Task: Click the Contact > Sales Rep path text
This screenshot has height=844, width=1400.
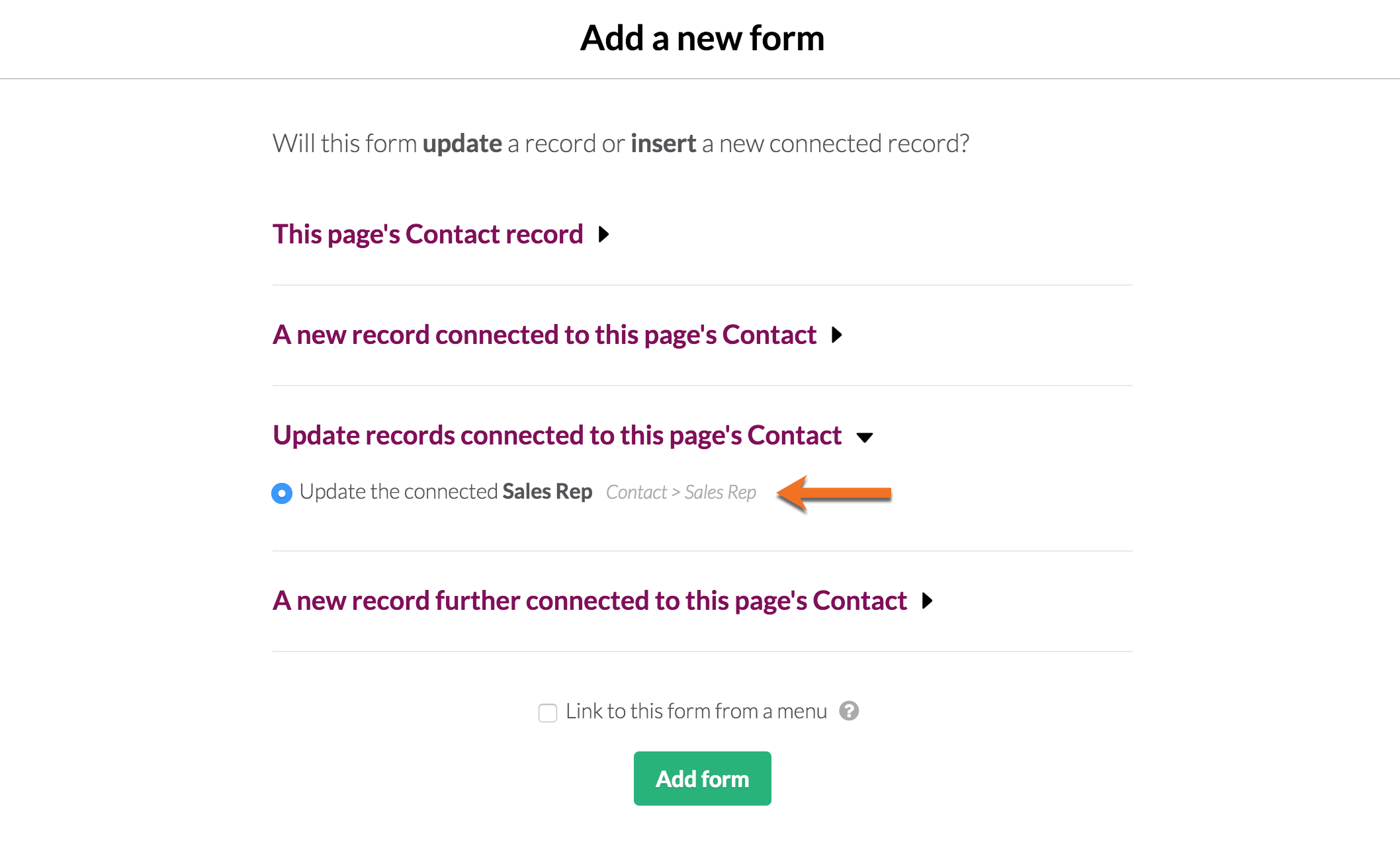Action: pyautogui.click(x=681, y=492)
